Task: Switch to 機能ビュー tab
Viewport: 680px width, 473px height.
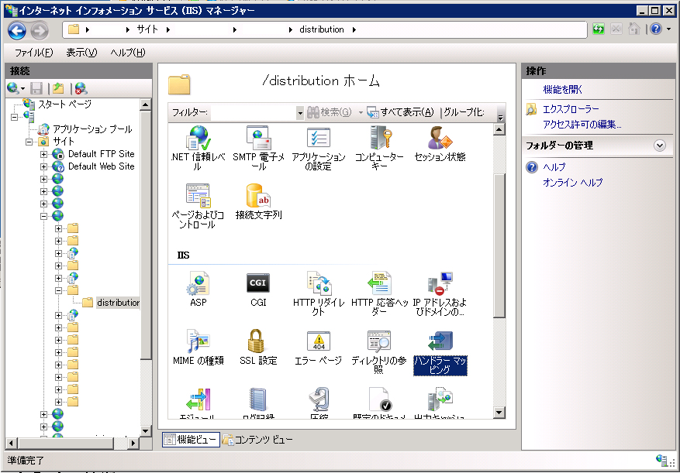Action: [191, 440]
